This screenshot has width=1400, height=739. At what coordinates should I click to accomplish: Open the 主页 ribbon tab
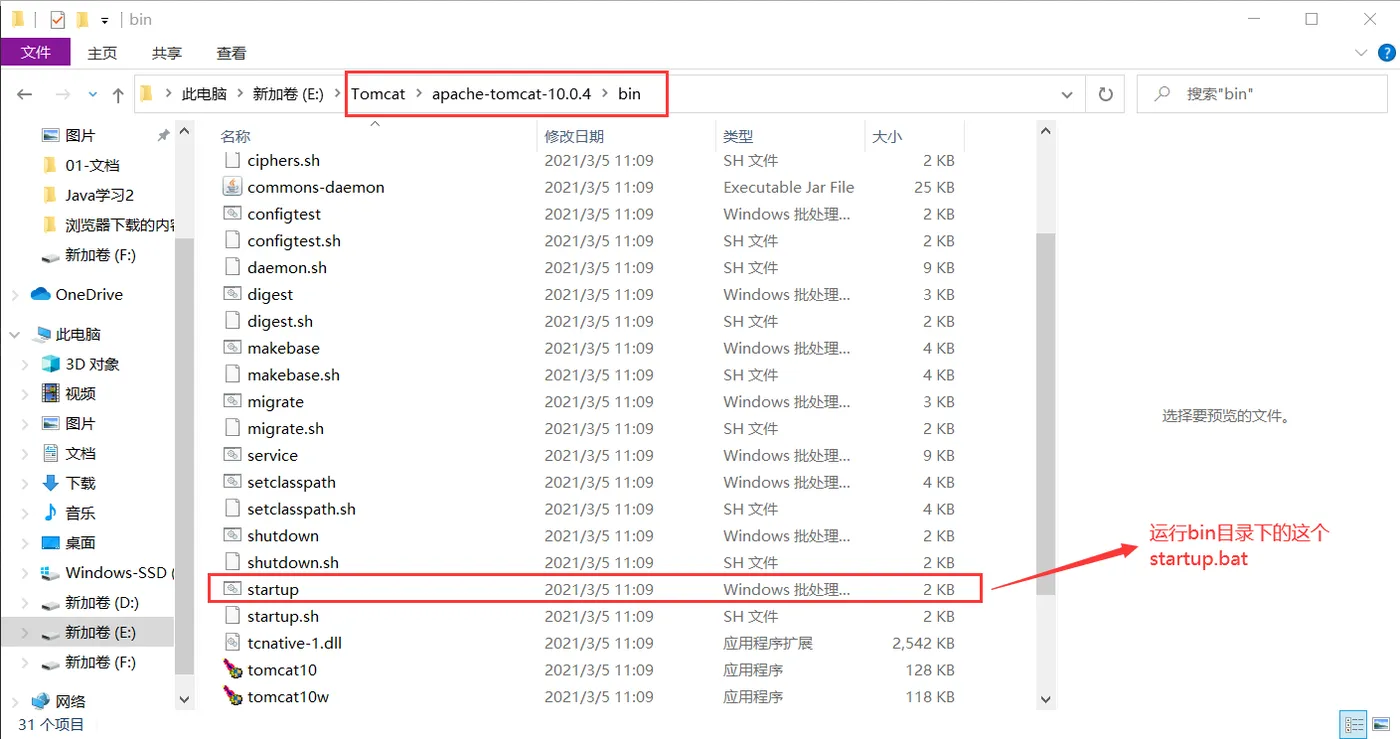coord(102,53)
